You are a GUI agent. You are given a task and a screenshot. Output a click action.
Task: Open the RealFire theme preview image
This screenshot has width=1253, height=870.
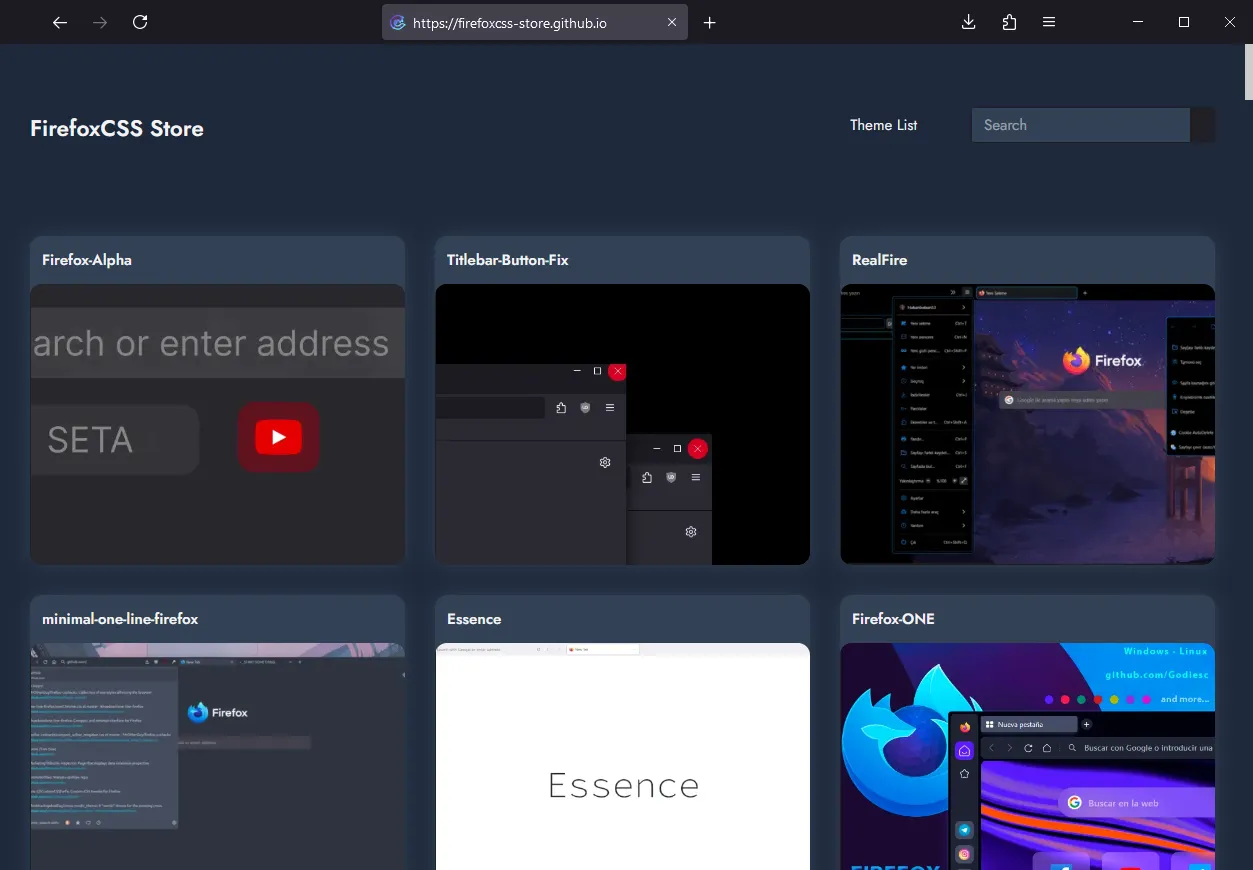[x=1027, y=423]
